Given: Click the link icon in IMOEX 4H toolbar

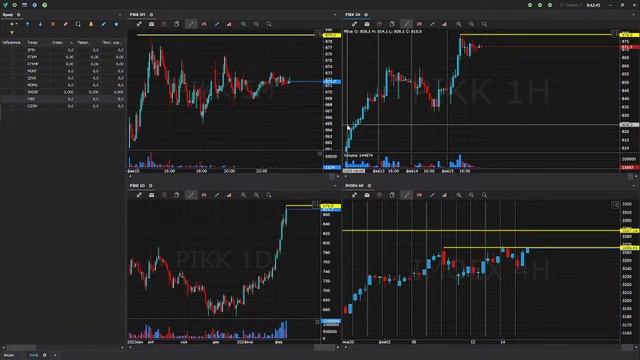Looking at the screenshot, I should (354, 195).
